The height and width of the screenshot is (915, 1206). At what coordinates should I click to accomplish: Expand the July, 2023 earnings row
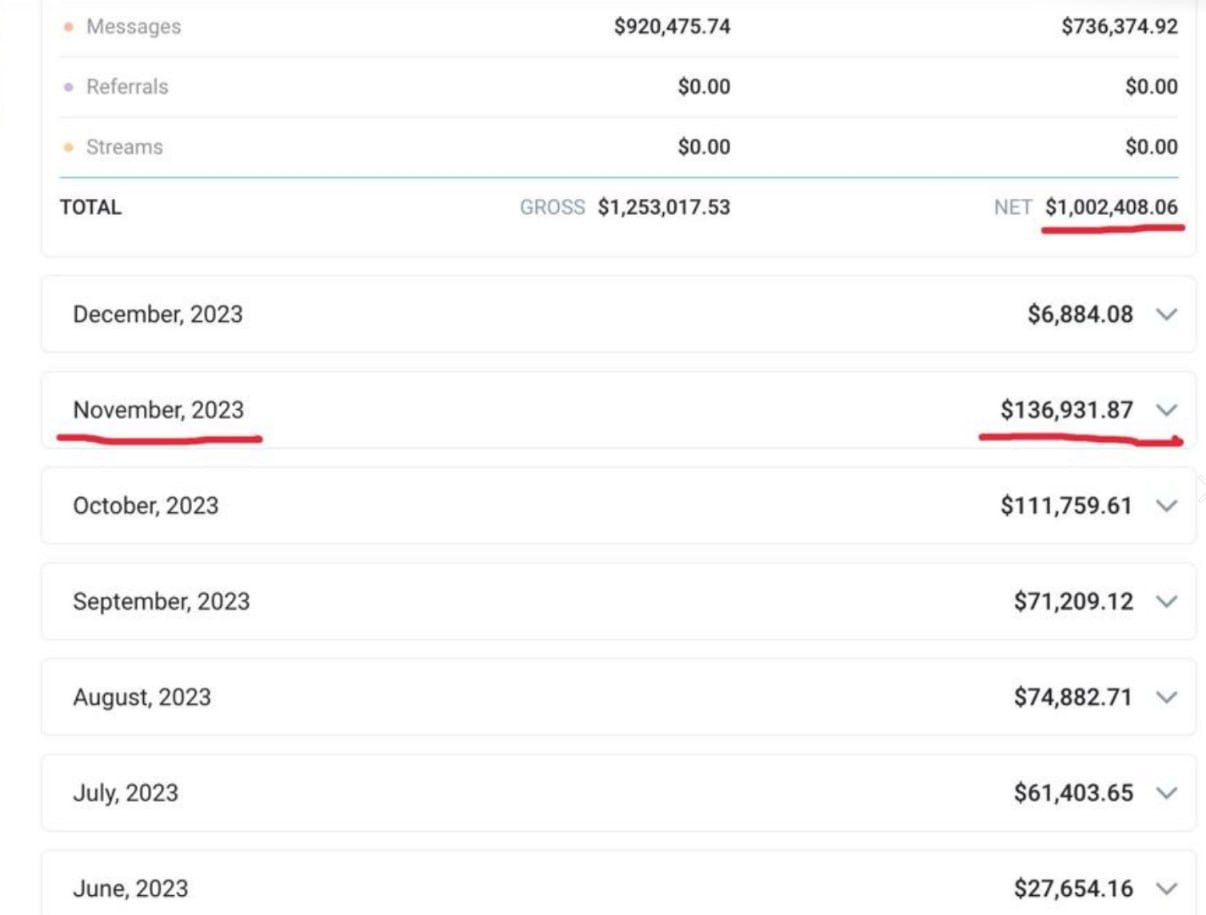click(1167, 792)
